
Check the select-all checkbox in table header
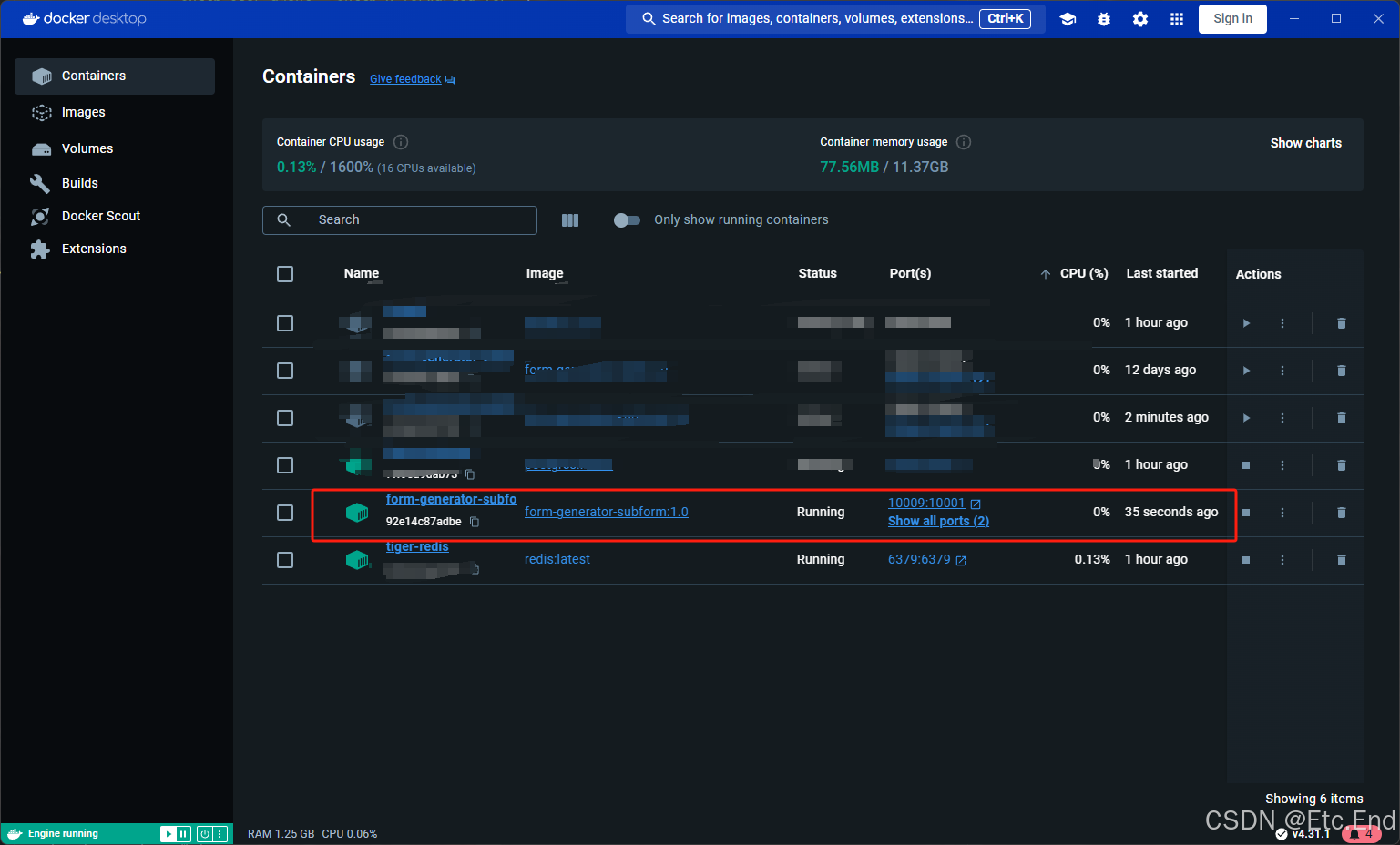coord(285,274)
